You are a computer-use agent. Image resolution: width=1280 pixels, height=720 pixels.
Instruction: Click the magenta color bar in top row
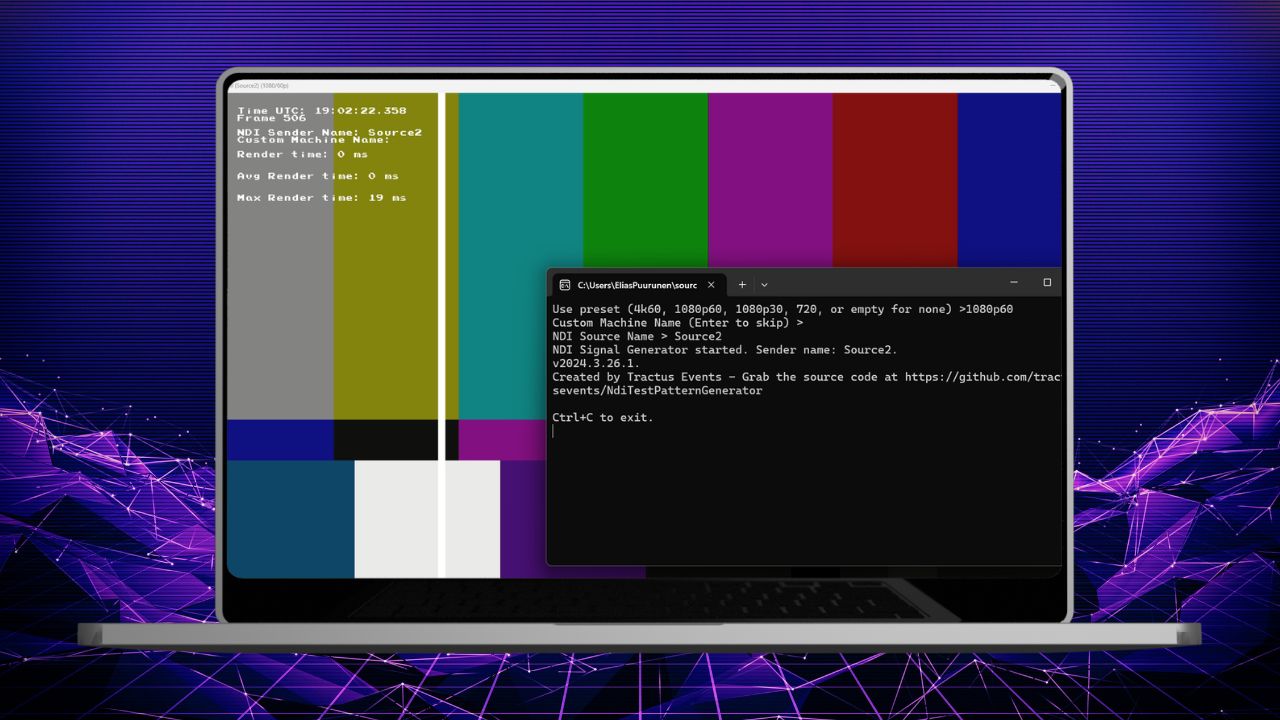(770, 180)
